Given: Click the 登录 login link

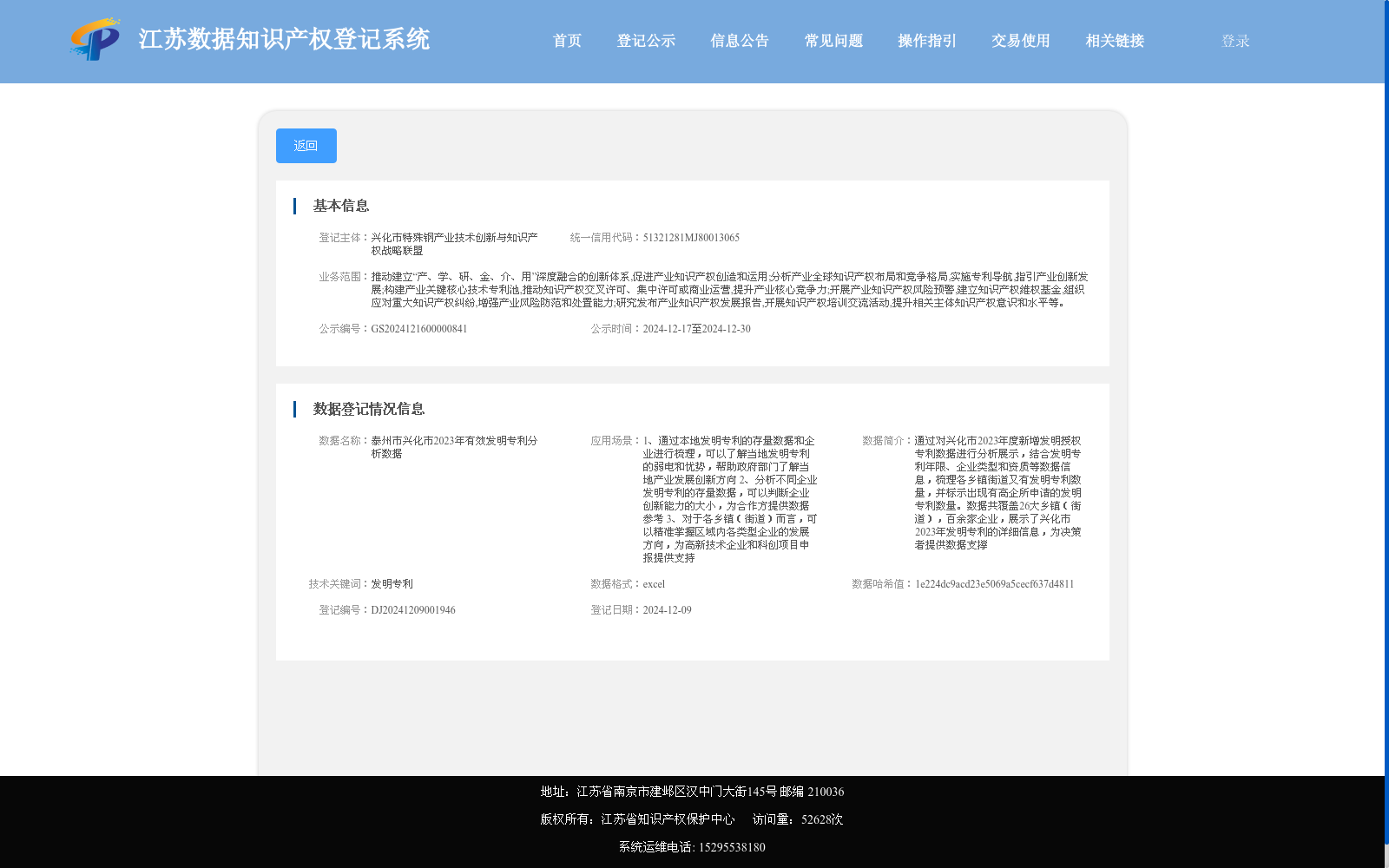Looking at the screenshot, I should (1235, 41).
